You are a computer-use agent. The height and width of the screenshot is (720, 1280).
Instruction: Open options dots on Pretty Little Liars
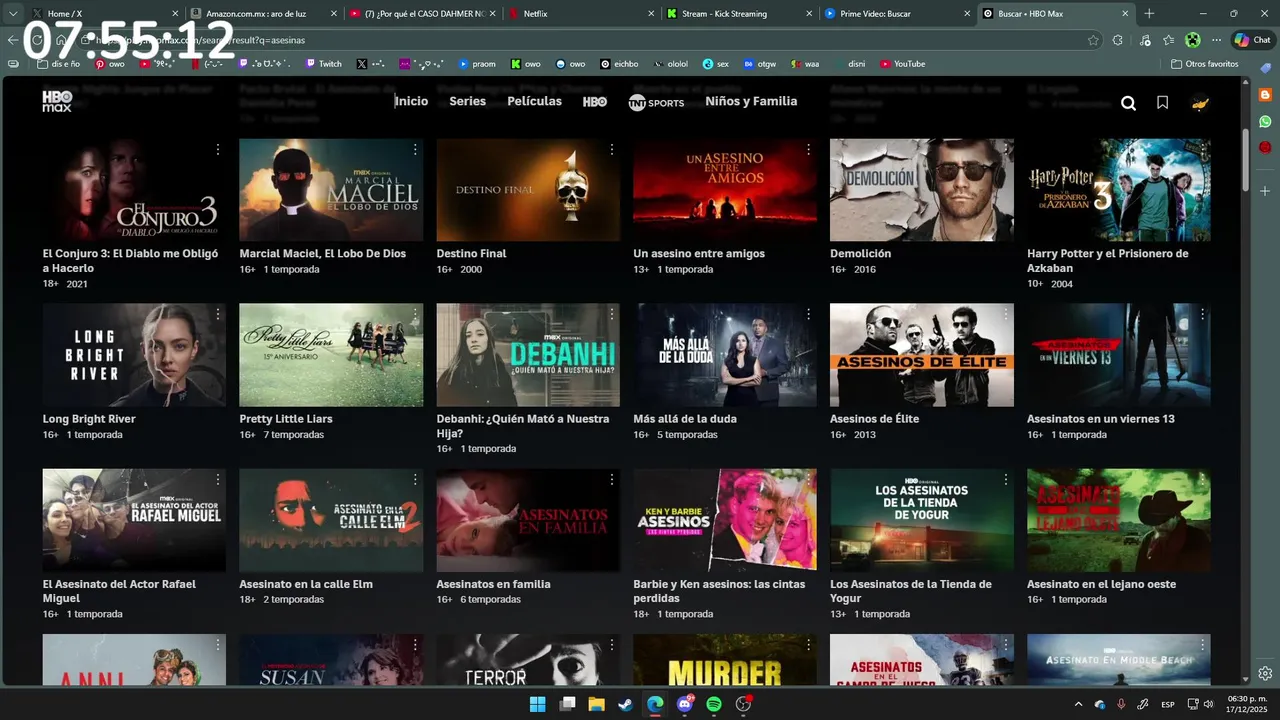coord(415,314)
